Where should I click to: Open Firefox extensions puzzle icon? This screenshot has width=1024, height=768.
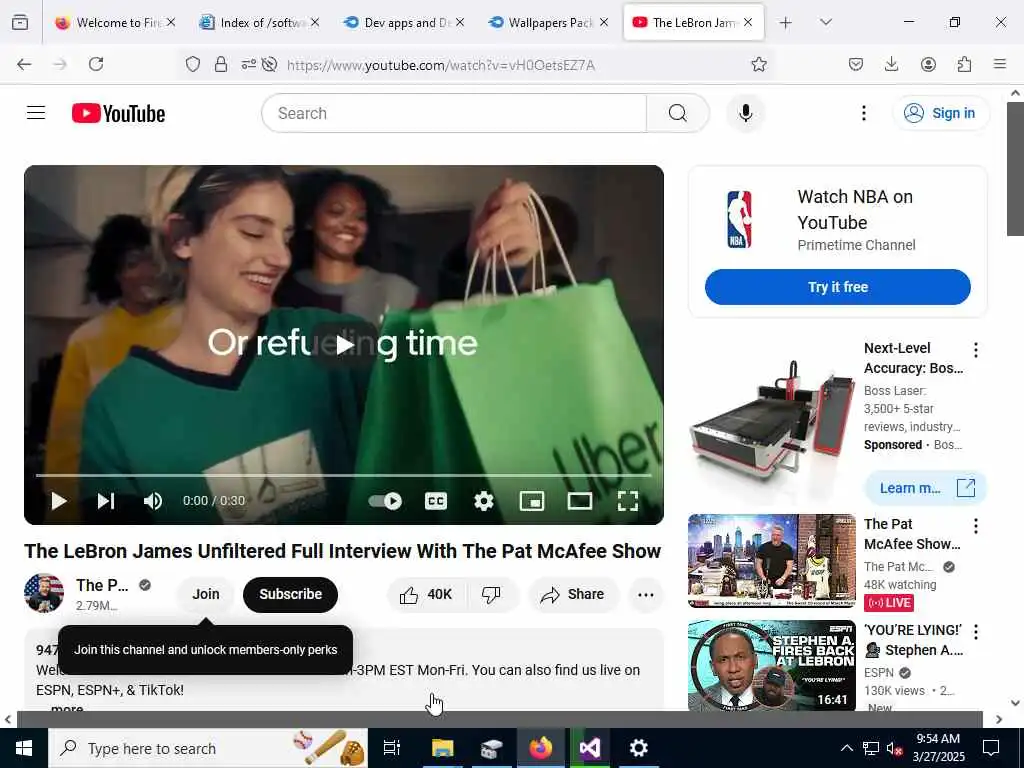coord(964,64)
